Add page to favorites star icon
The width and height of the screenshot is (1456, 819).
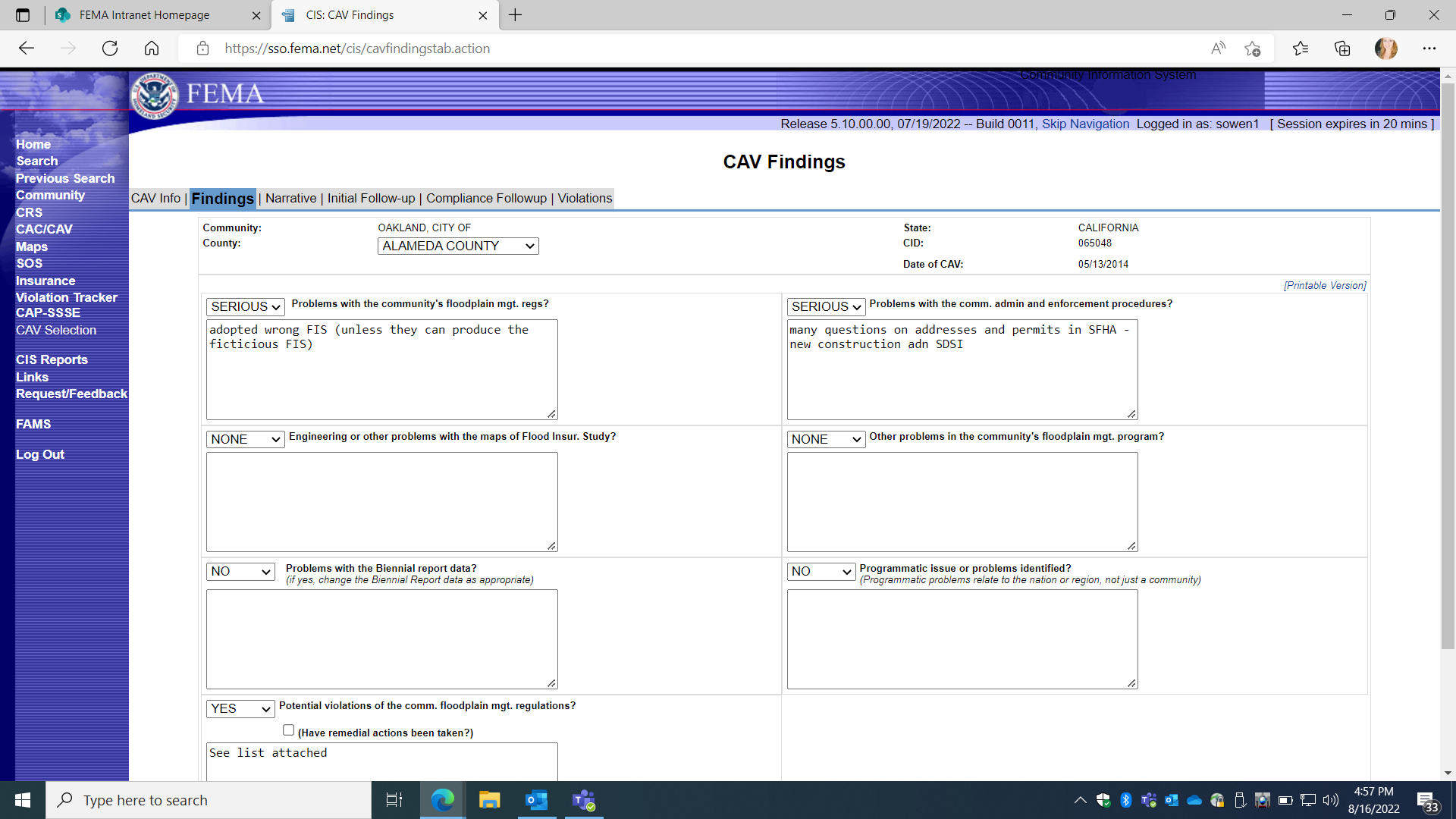pos(1252,49)
